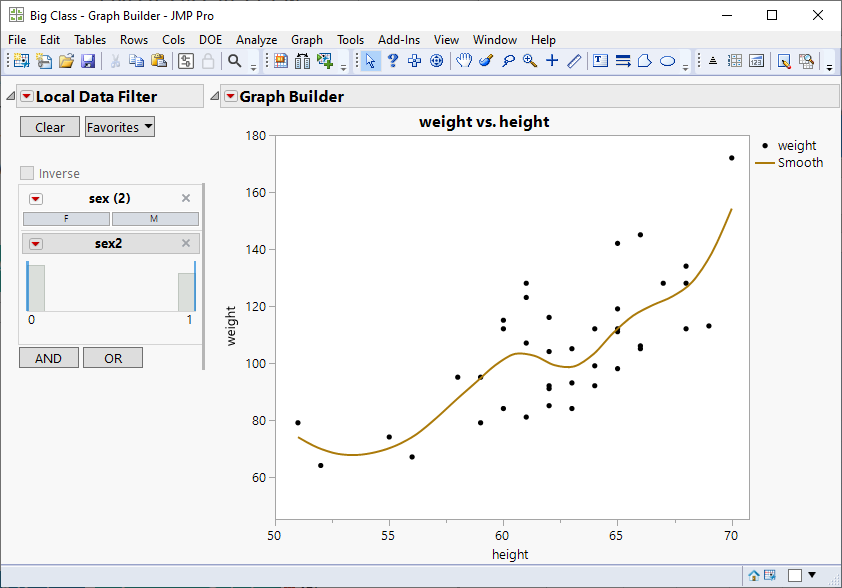Select the Arrow lines annotation tool
The width and height of the screenshot is (842, 588).
coord(623,61)
